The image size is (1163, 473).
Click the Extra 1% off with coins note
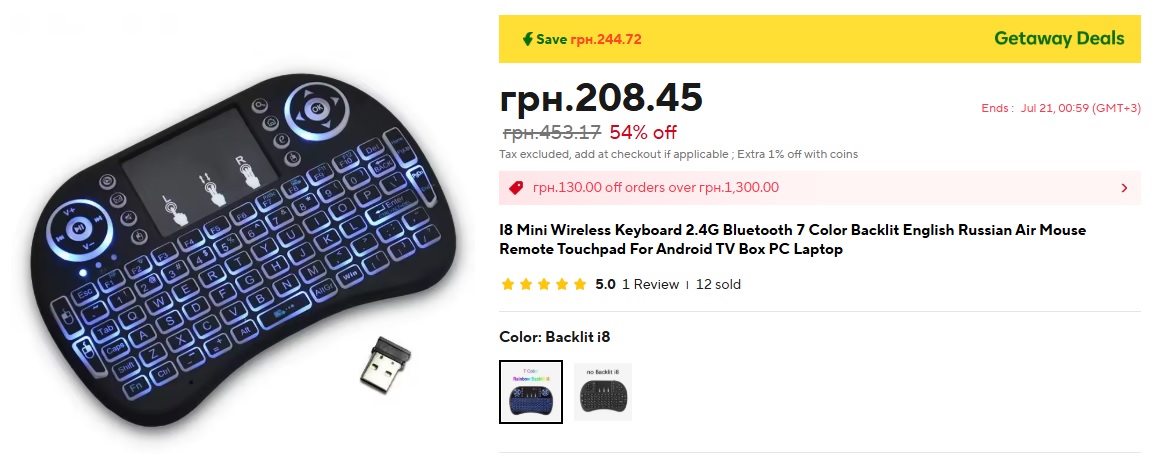(x=797, y=154)
